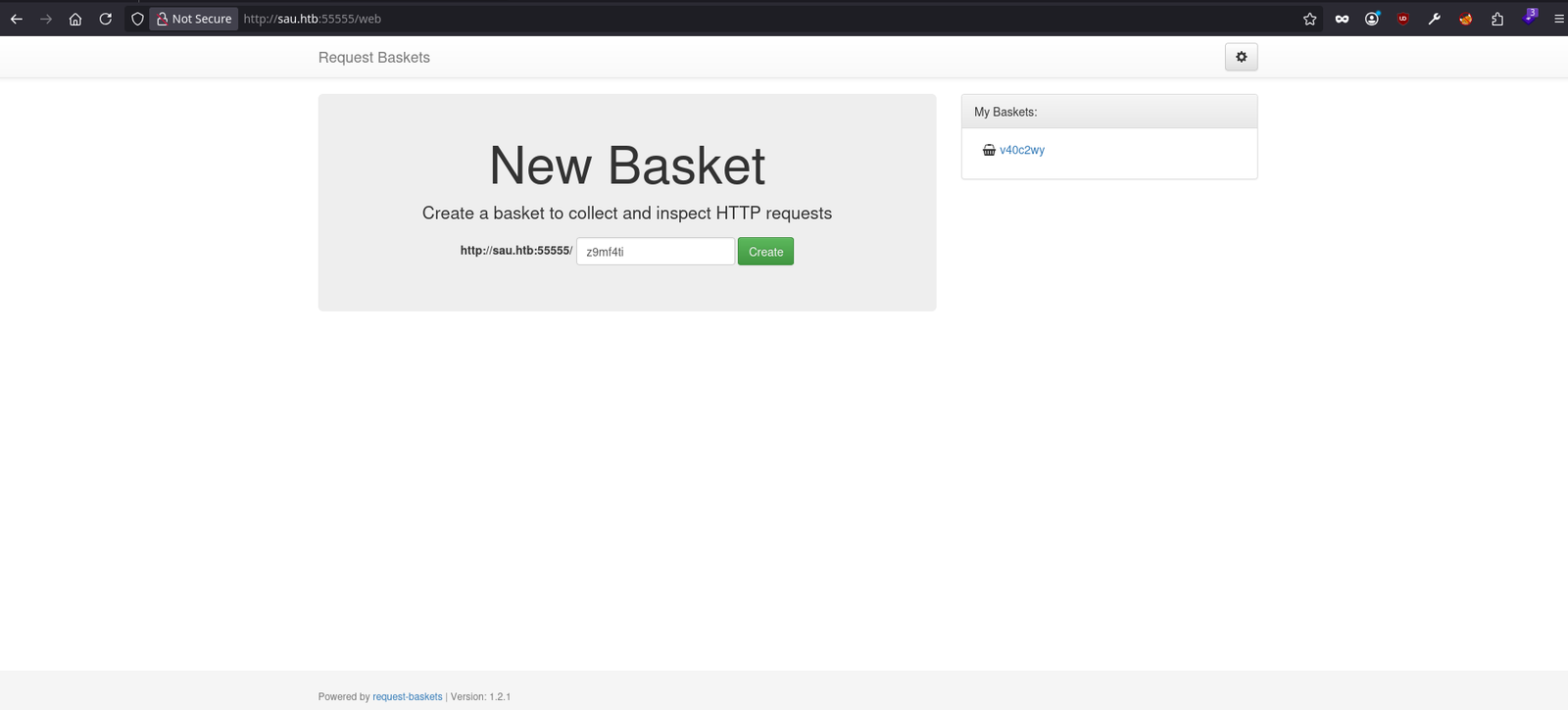Open the browser home page icon
This screenshot has width=1568, height=710.
[x=75, y=19]
